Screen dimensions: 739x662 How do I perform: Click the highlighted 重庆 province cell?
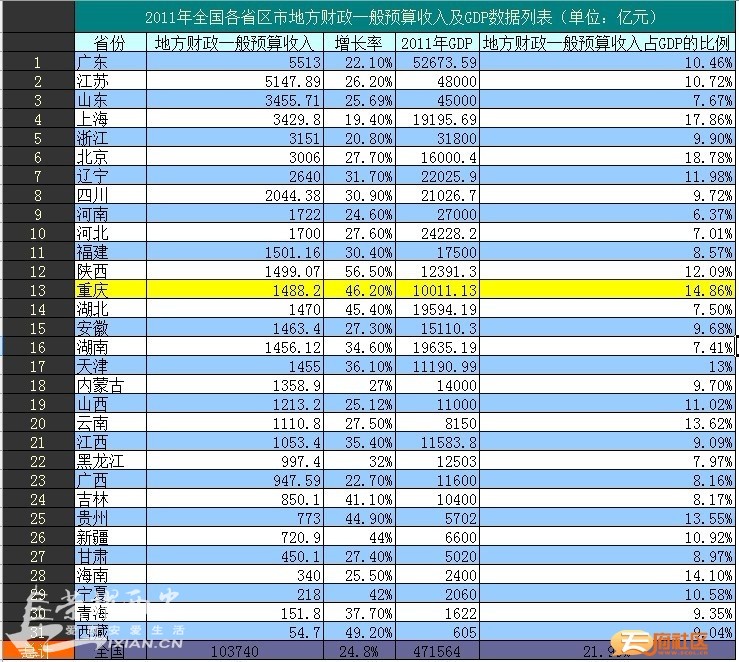click(110, 290)
